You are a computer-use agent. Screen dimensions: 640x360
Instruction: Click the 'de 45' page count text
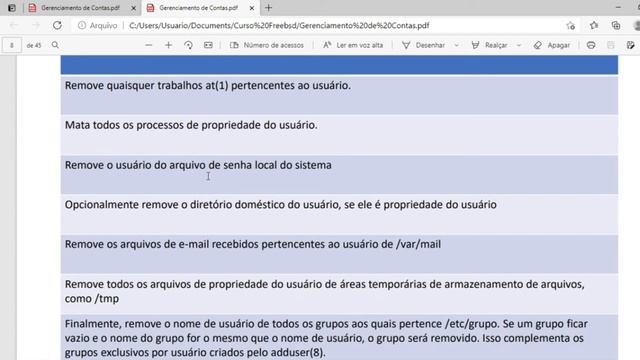pyautogui.click(x=34, y=45)
